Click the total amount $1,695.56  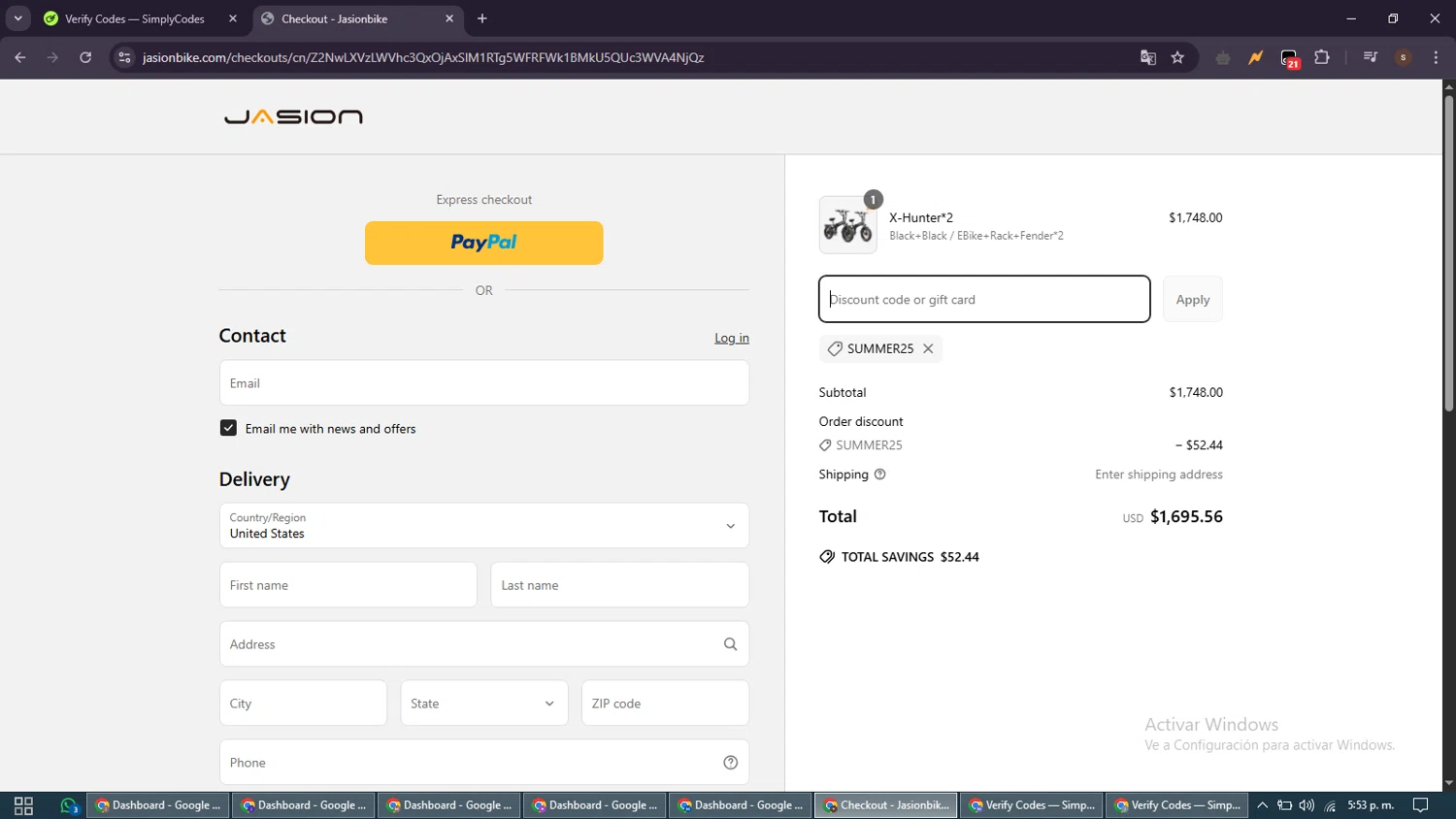1186,516
